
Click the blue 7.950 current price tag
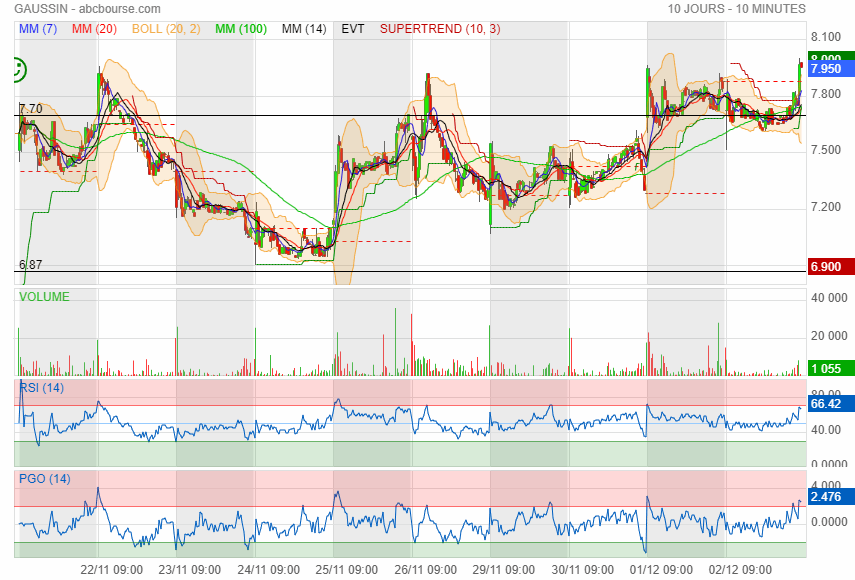tap(831, 69)
